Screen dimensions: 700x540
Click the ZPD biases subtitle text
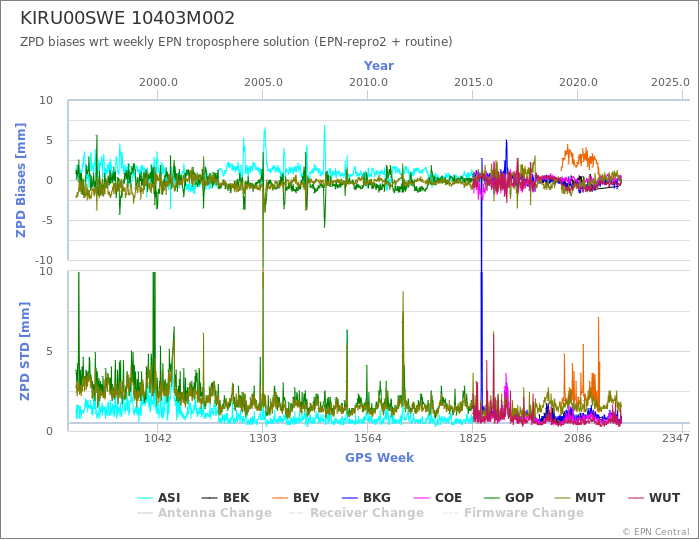tap(236, 42)
